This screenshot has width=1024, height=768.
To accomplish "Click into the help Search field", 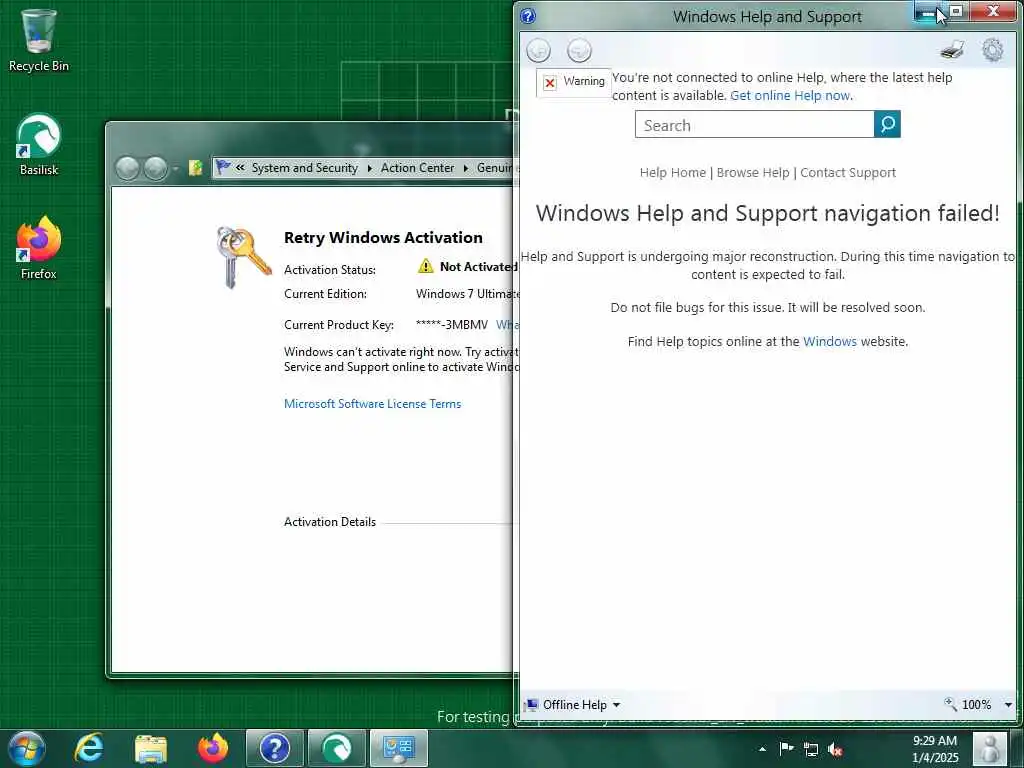I will (x=754, y=124).
